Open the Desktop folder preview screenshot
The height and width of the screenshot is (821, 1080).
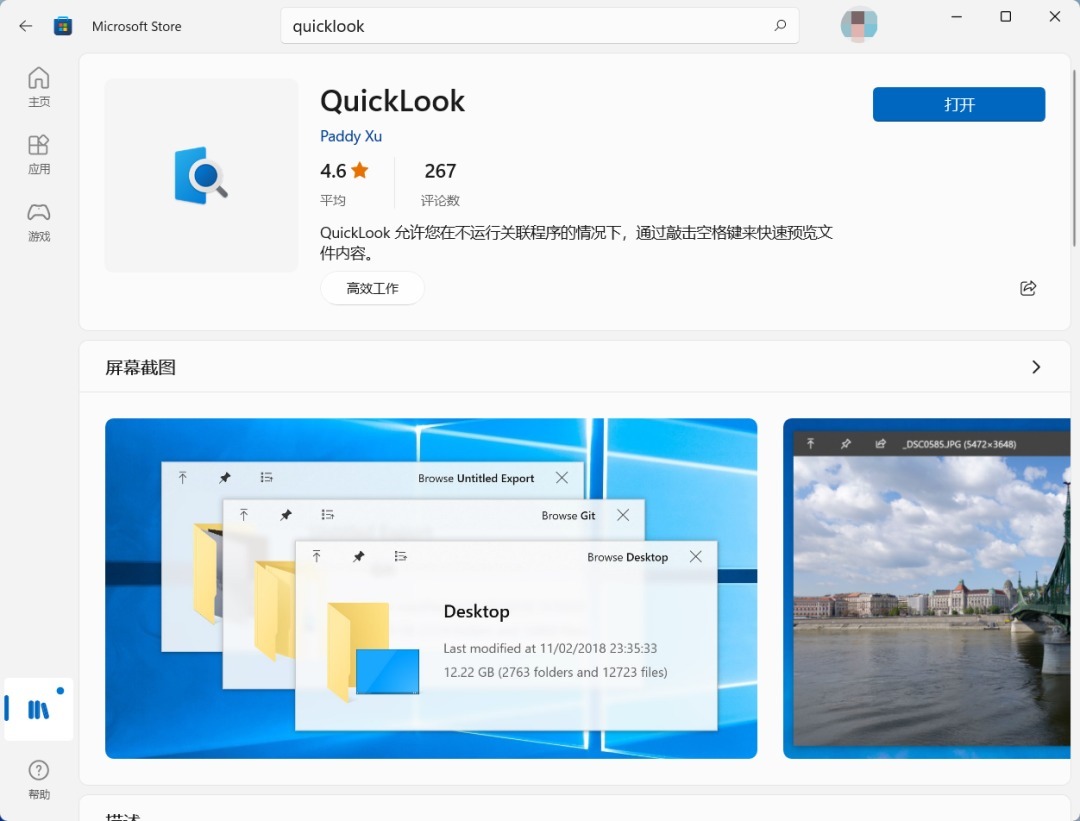pyautogui.click(x=431, y=588)
